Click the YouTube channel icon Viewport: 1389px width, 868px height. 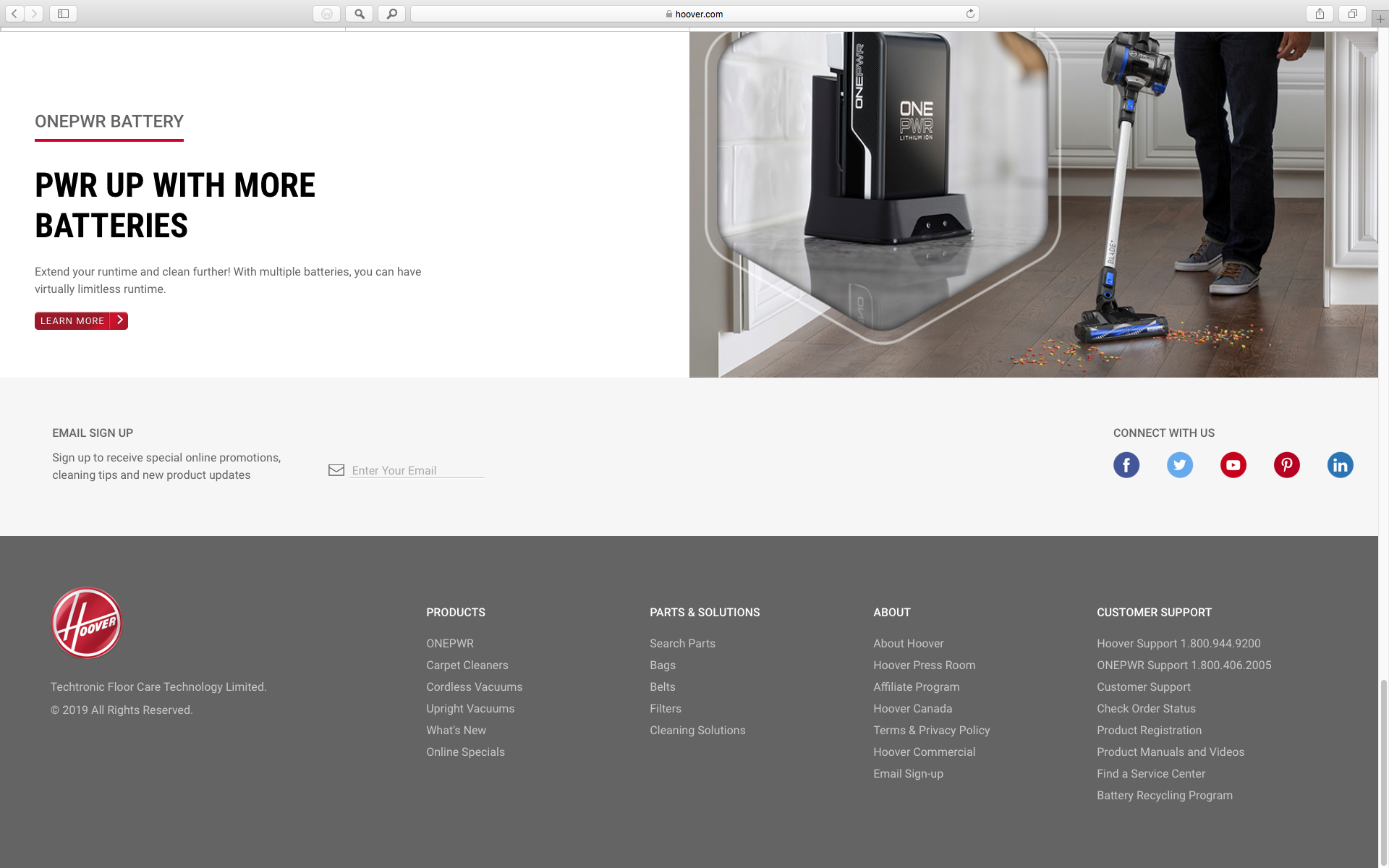click(x=1233, y=465)
